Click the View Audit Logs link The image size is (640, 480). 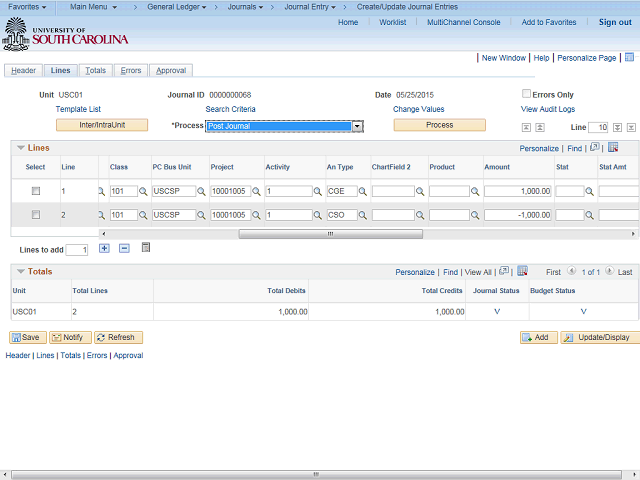(547, 109)
